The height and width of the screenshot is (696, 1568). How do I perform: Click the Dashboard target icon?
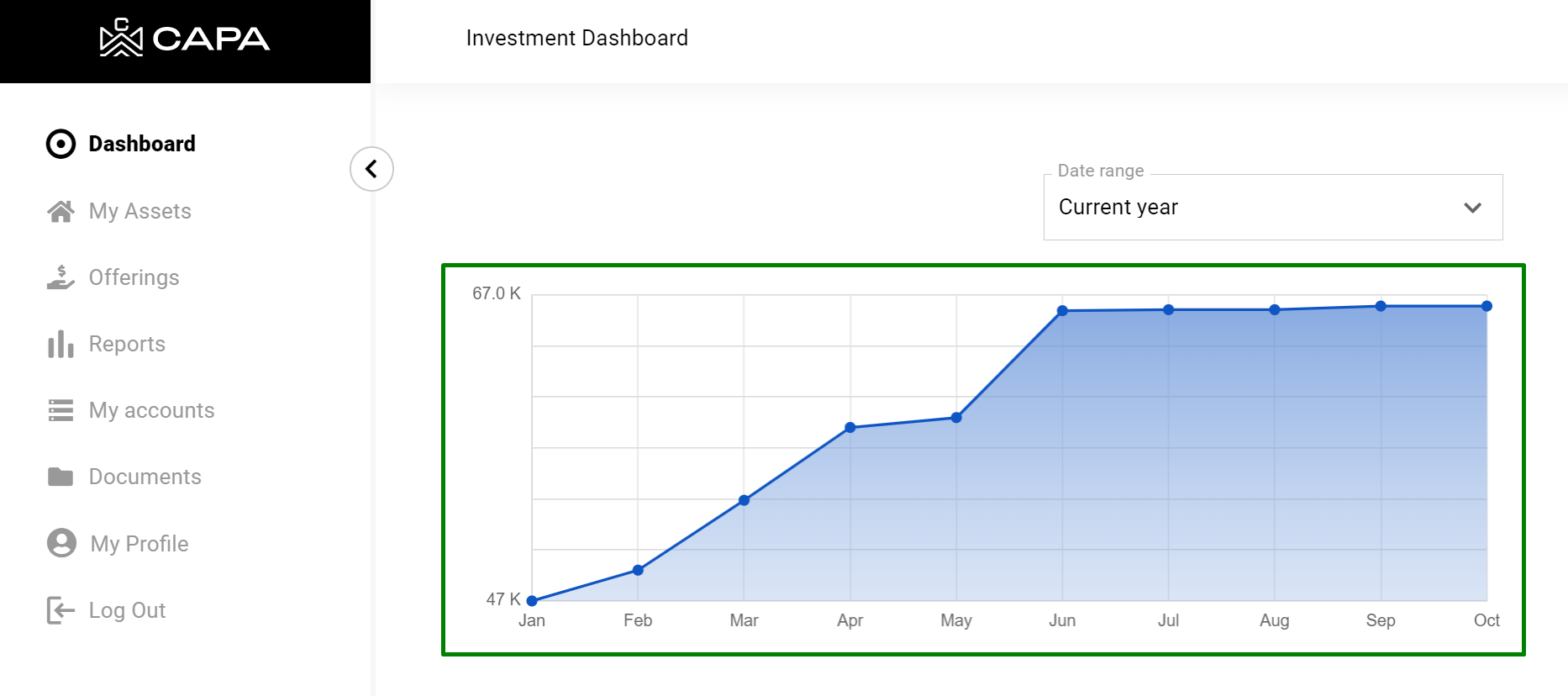pyautogui.click(x=61, y=144)
